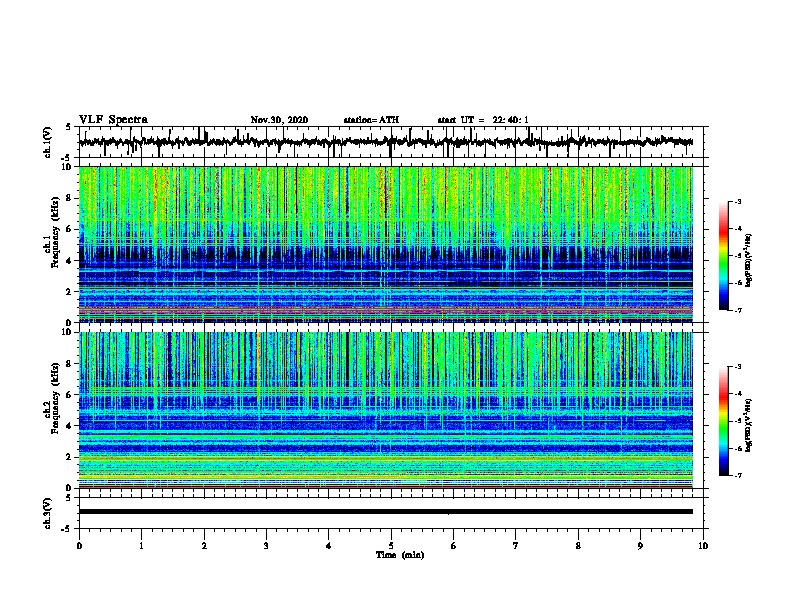Click tick label 6 on time axis
Screen dimensions: 792x612
(x=454, y=546)
